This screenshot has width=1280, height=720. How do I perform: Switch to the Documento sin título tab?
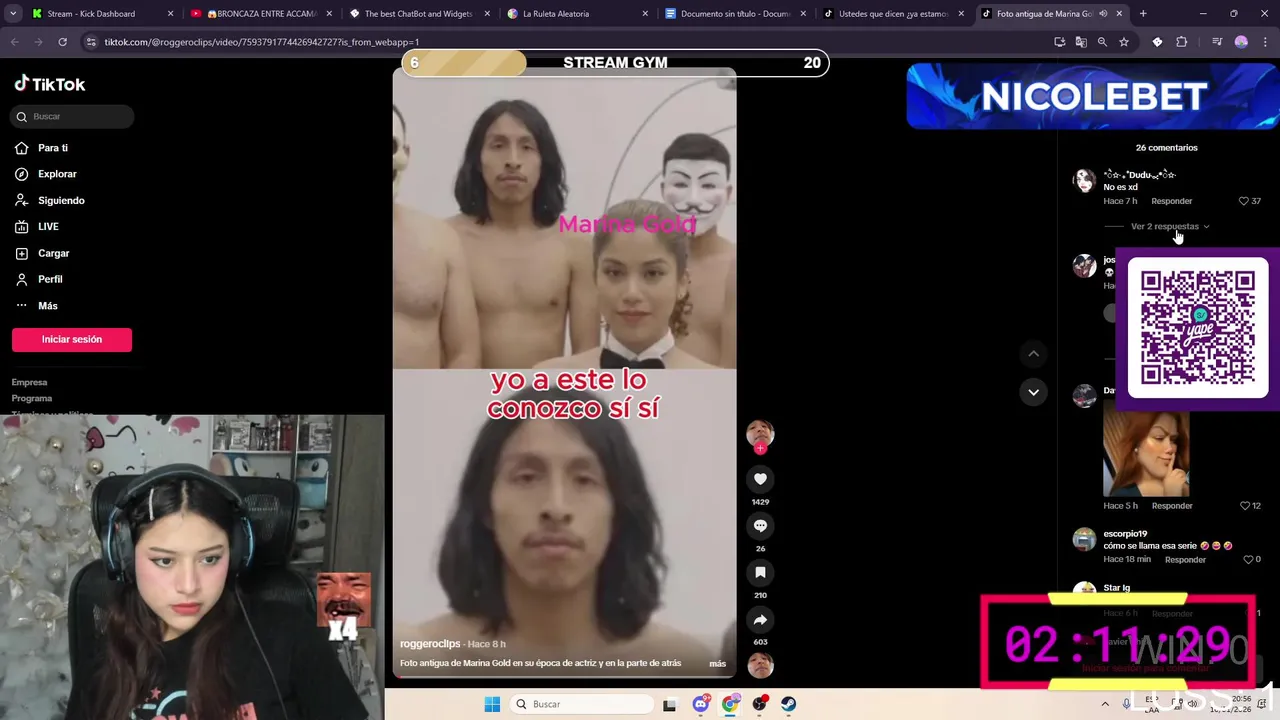pos(734,14)
